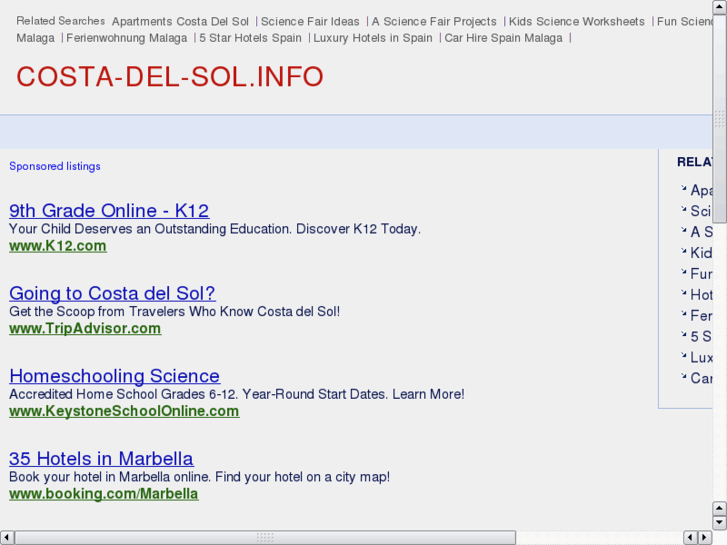Click 5 Star Hotels Spain related search
The height and width of the screenshot is (545, 727).
click(250, 38)
